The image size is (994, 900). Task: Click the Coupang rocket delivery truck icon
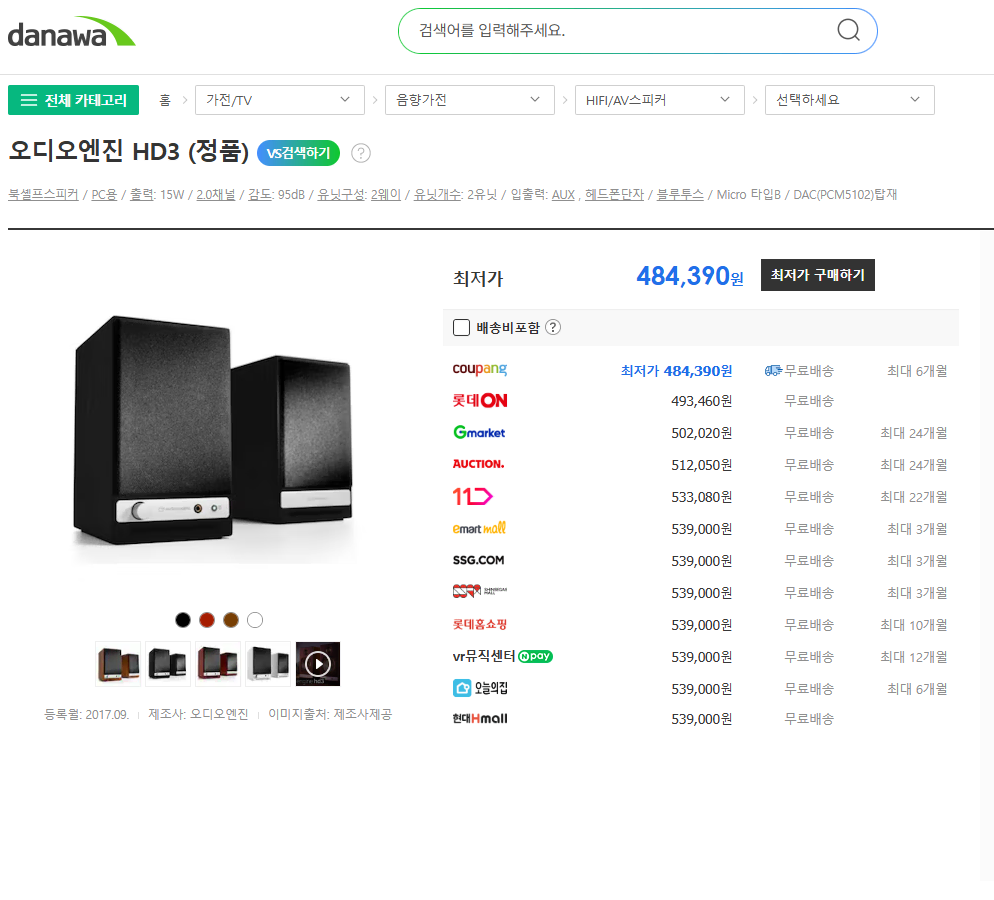click(x=773, y=371)
